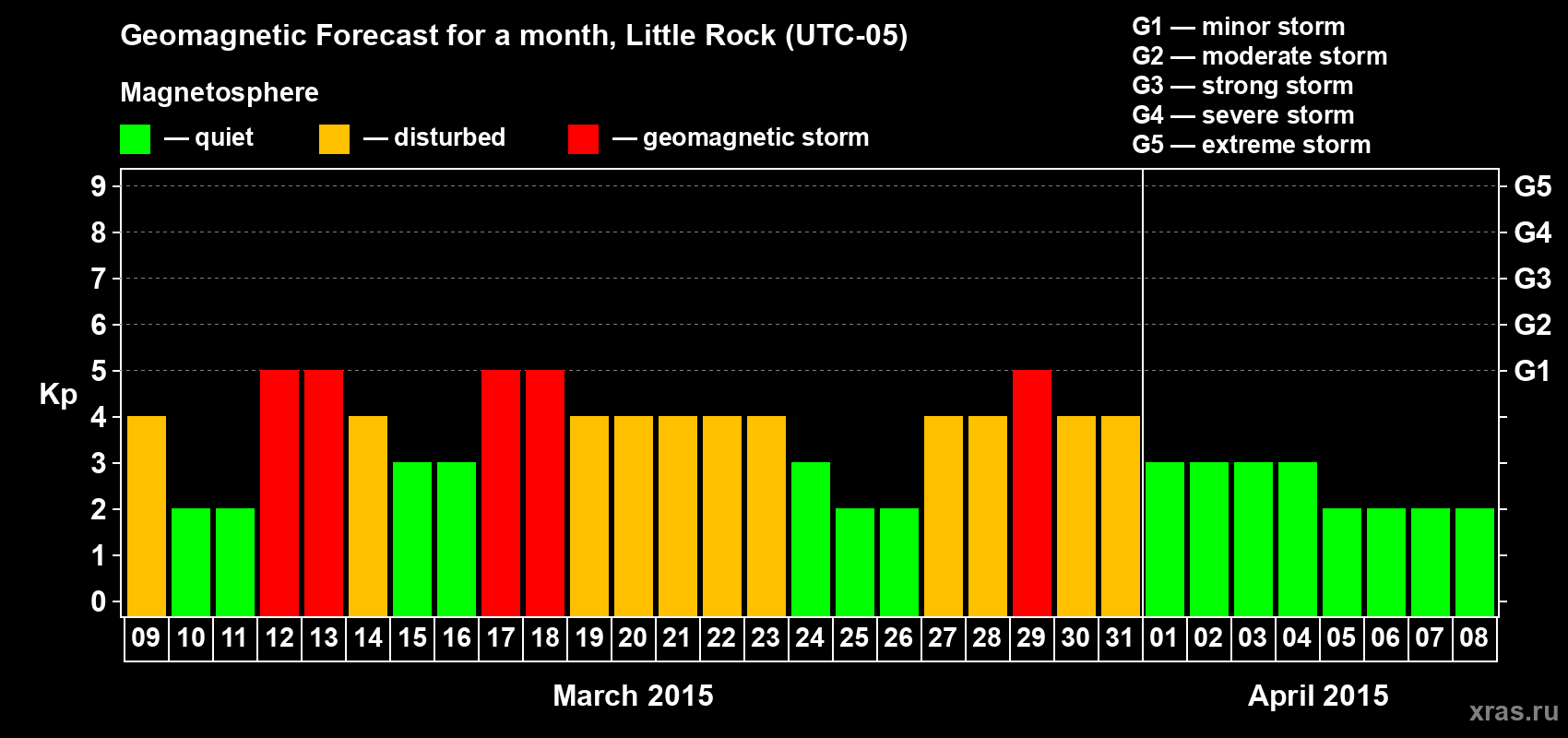Screen dimensions: 1568x738
Task: Click the orange bar for March 27
Action: pos(944,517)
